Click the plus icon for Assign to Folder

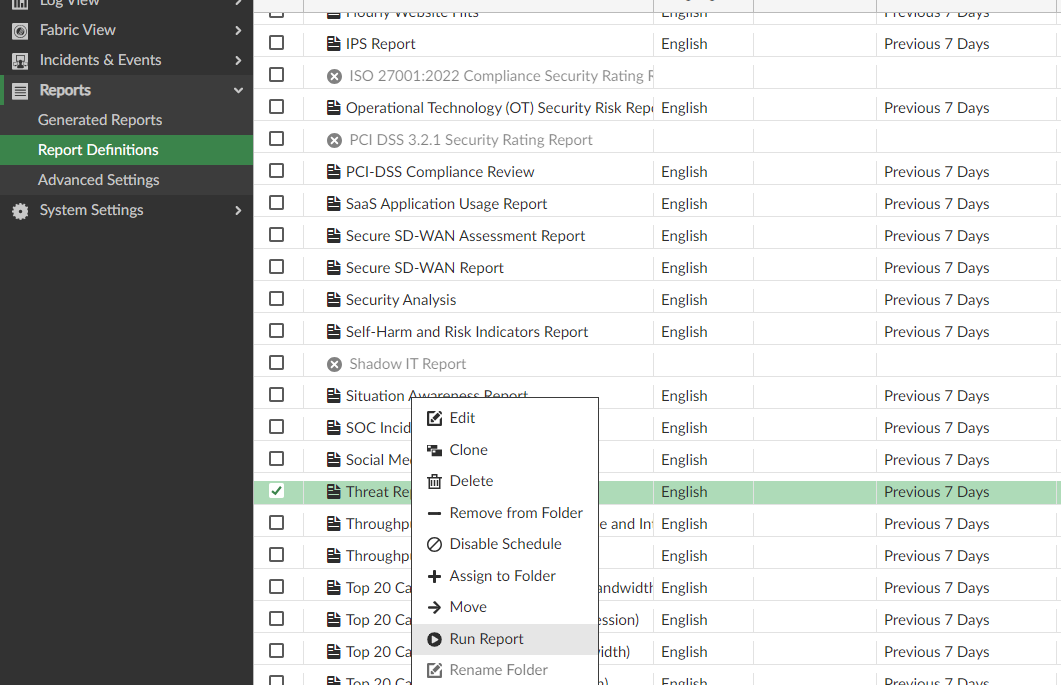click(x=434, y=576)
